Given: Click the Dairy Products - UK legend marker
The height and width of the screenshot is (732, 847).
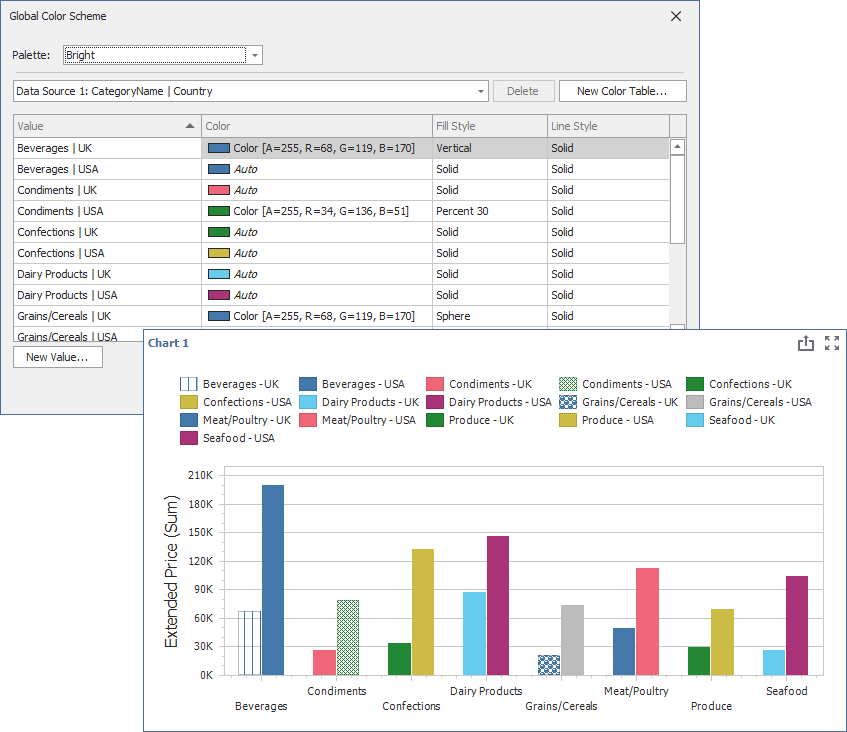Looking at the screenshot, I should coord(308,402).
